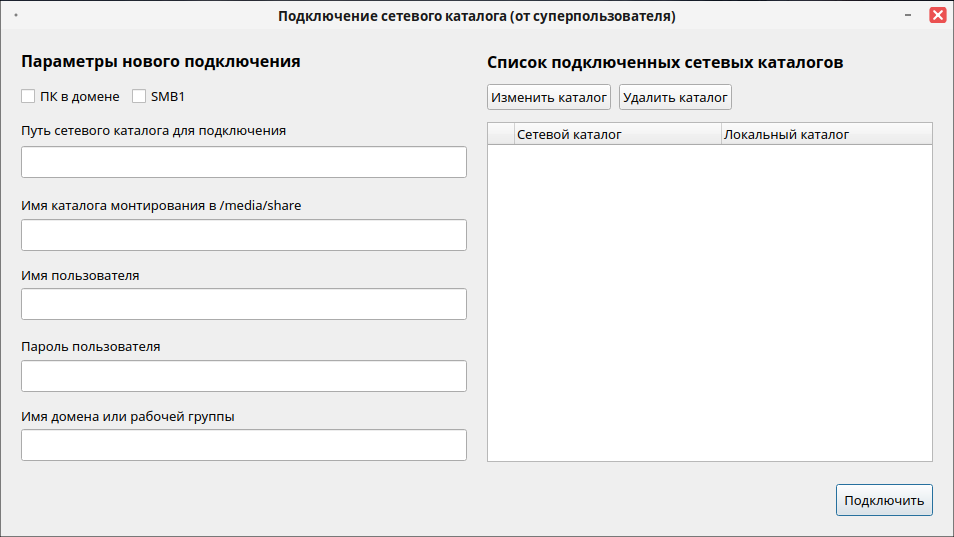The height and width of the screenshot is (537, 954).
Task: Sort by the "Сетевой каталог" column header
Action: [x=617, y=134]
